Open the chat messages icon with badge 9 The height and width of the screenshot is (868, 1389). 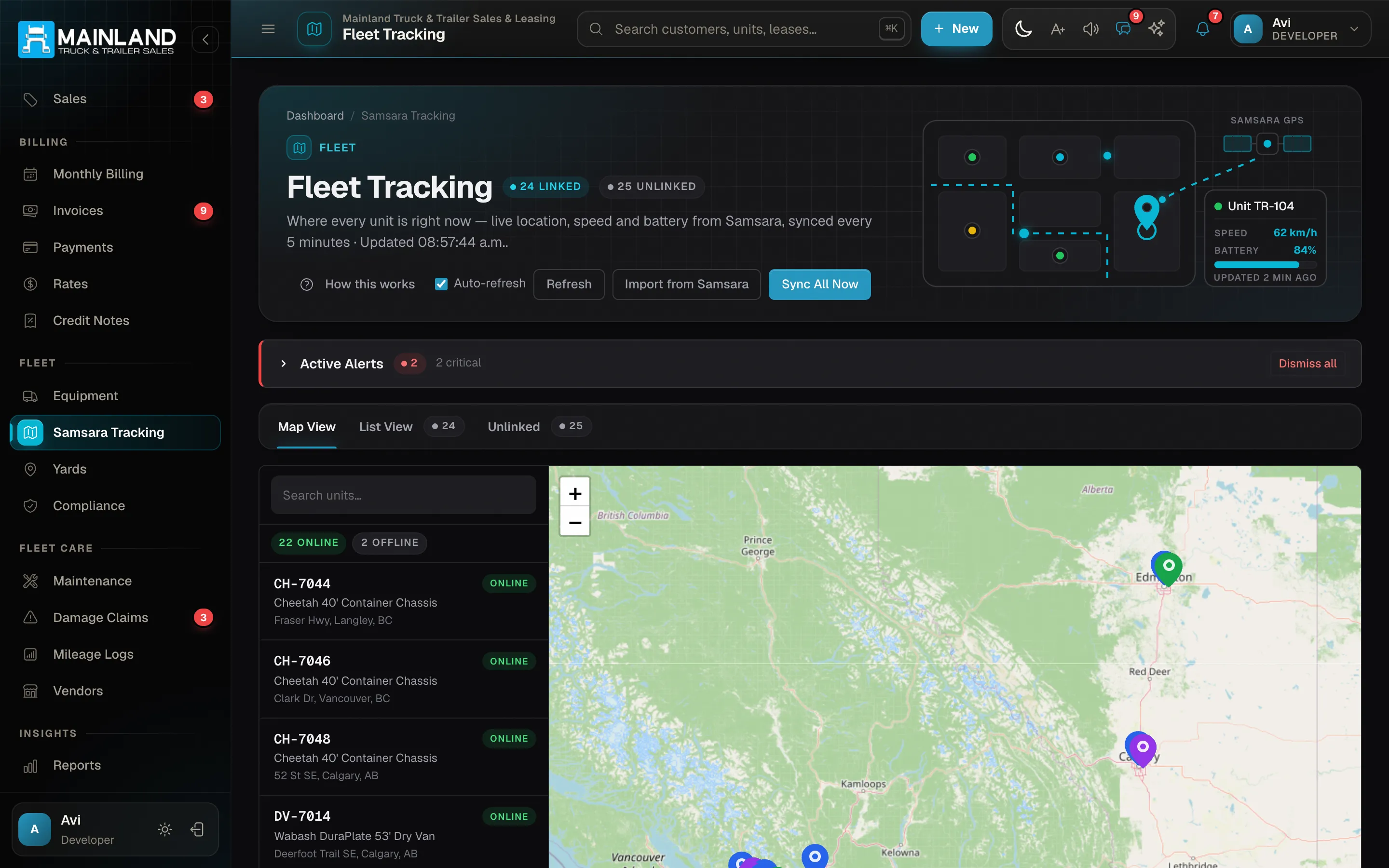pos(1123,29)
